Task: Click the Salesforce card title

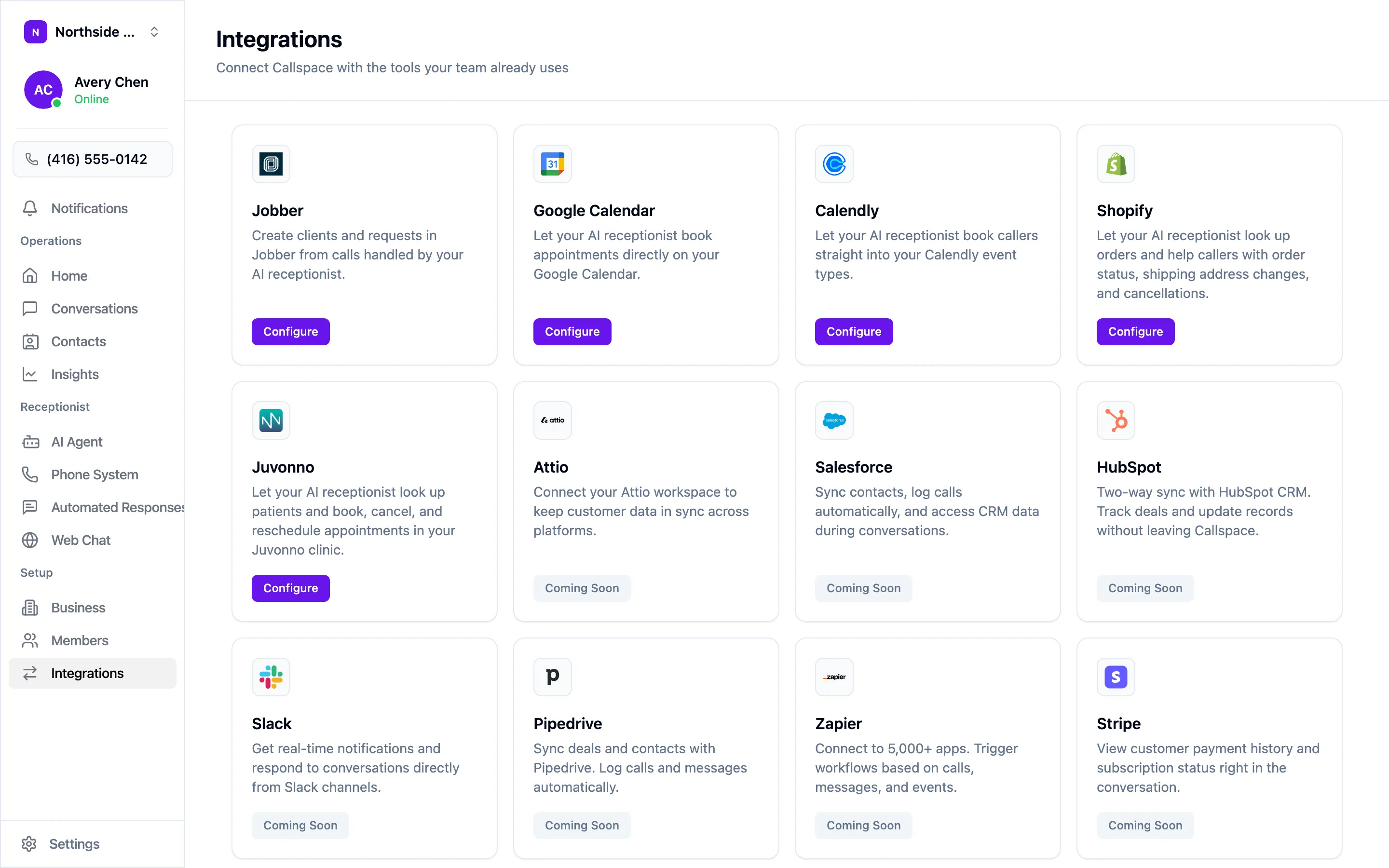Action: point(854,467)
